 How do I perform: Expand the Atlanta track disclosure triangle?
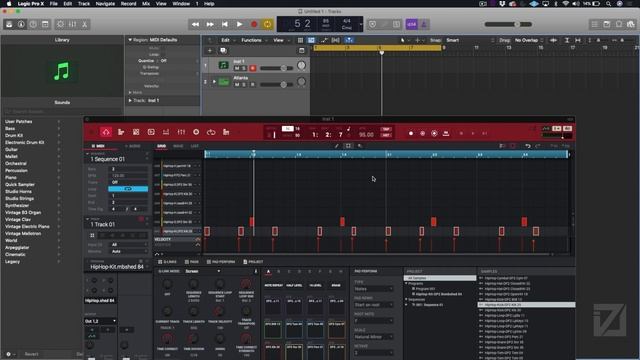pyautogui.click(x=214, y=82)
